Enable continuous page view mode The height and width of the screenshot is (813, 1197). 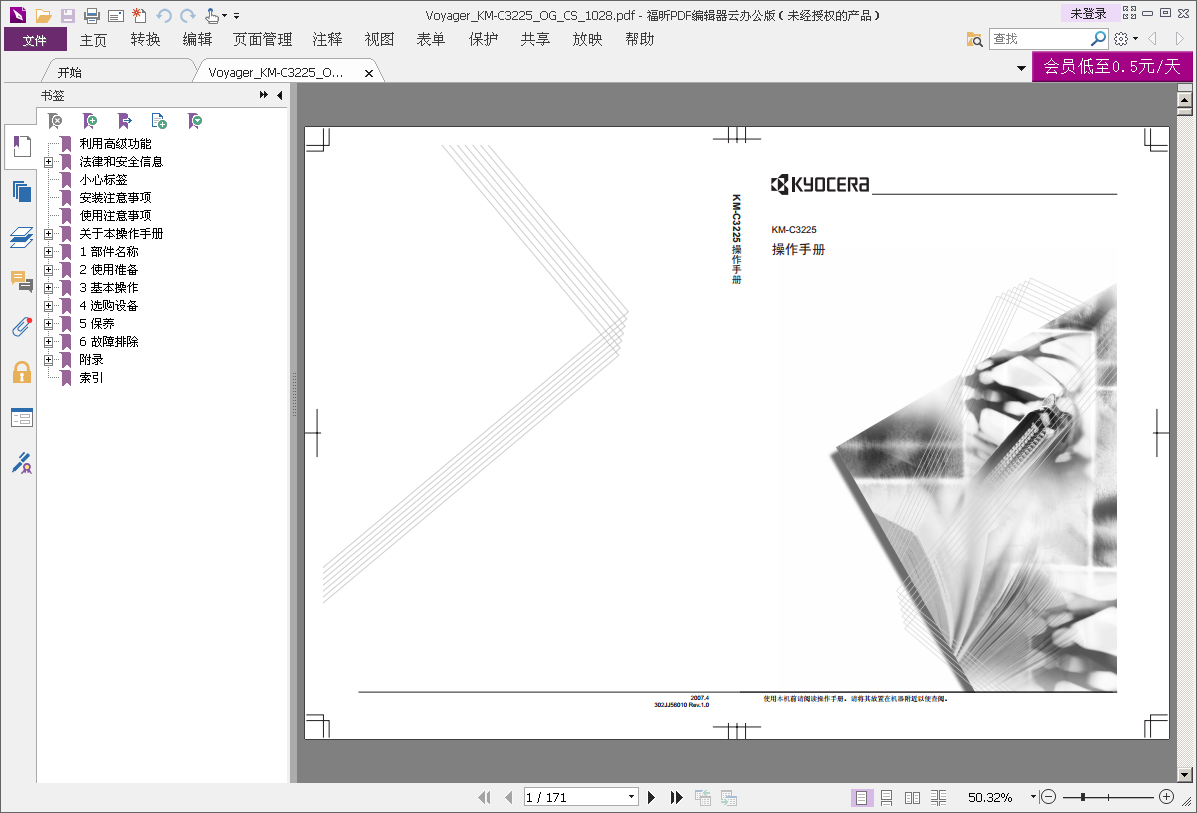coord(886,798)
